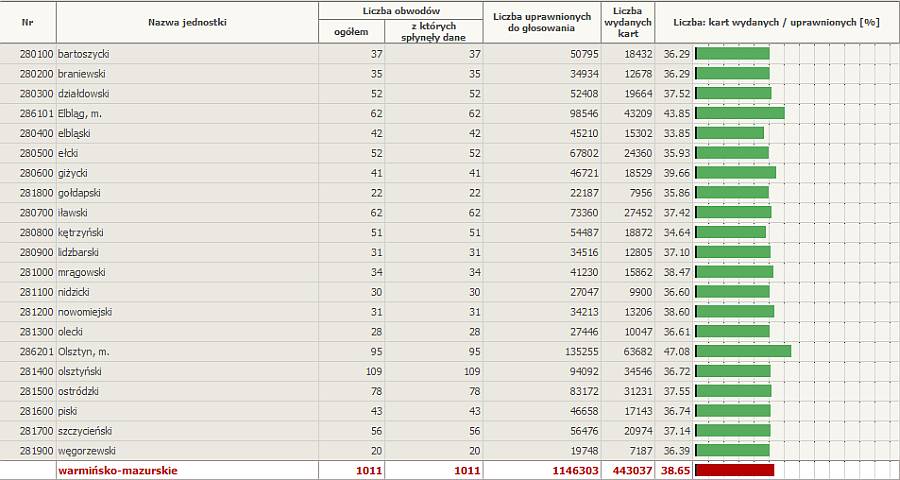Viewport: 900px width, 480px height.
Task: Click the Nr column header
Action: pos(27,22)
